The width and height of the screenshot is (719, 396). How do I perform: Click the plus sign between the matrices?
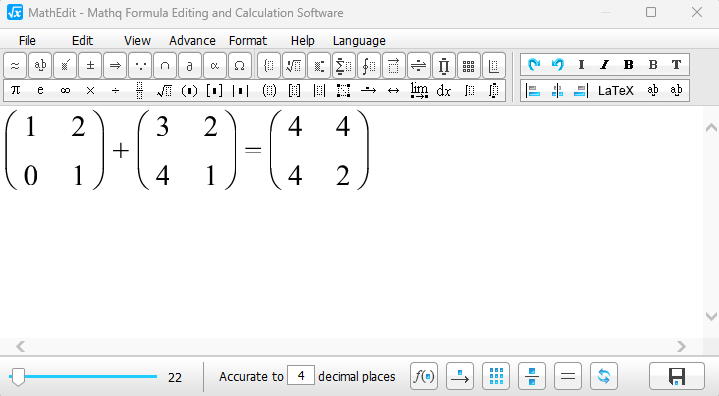(x=121, y=150)
